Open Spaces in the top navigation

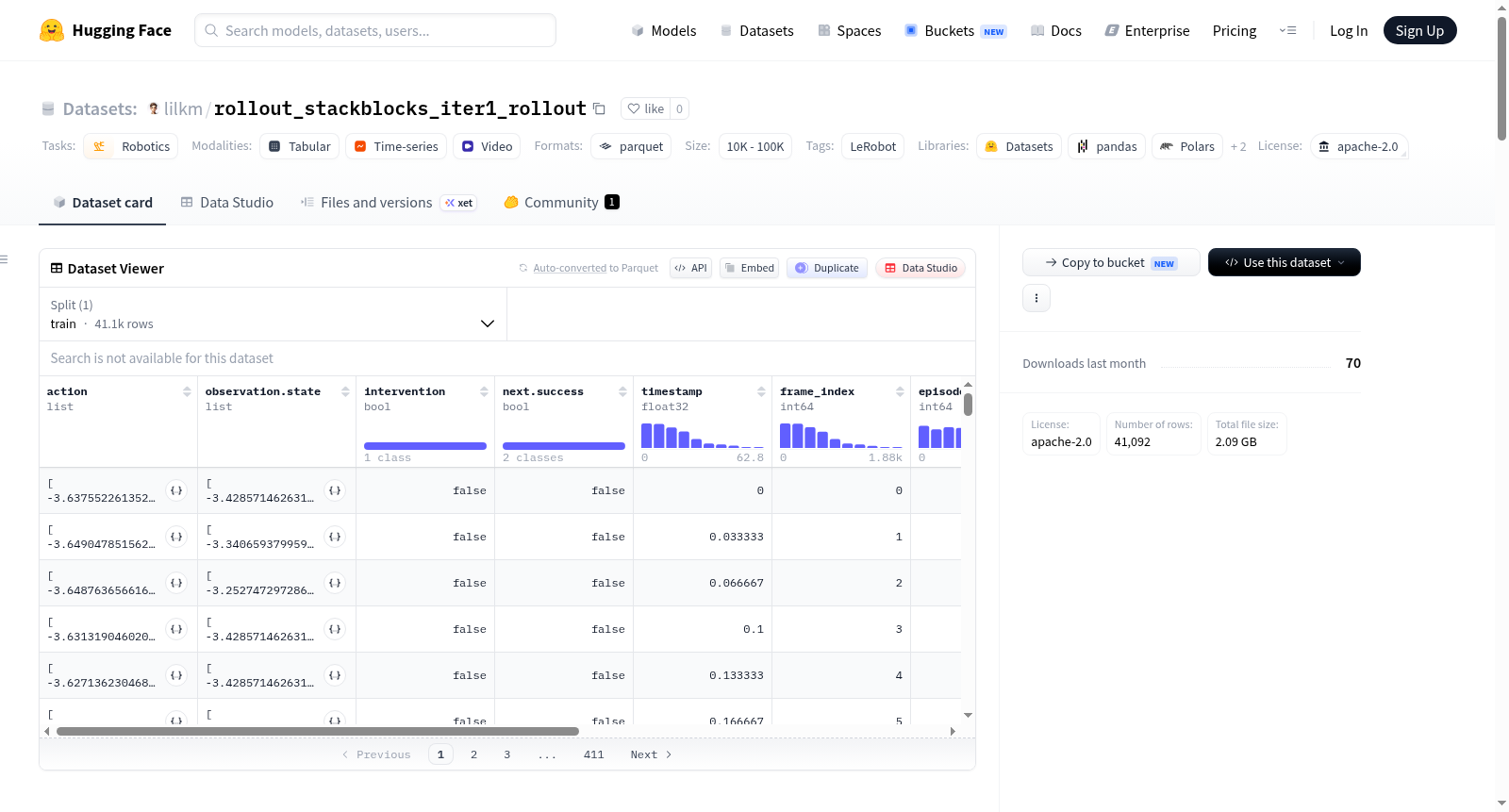[x=850, y=30]
